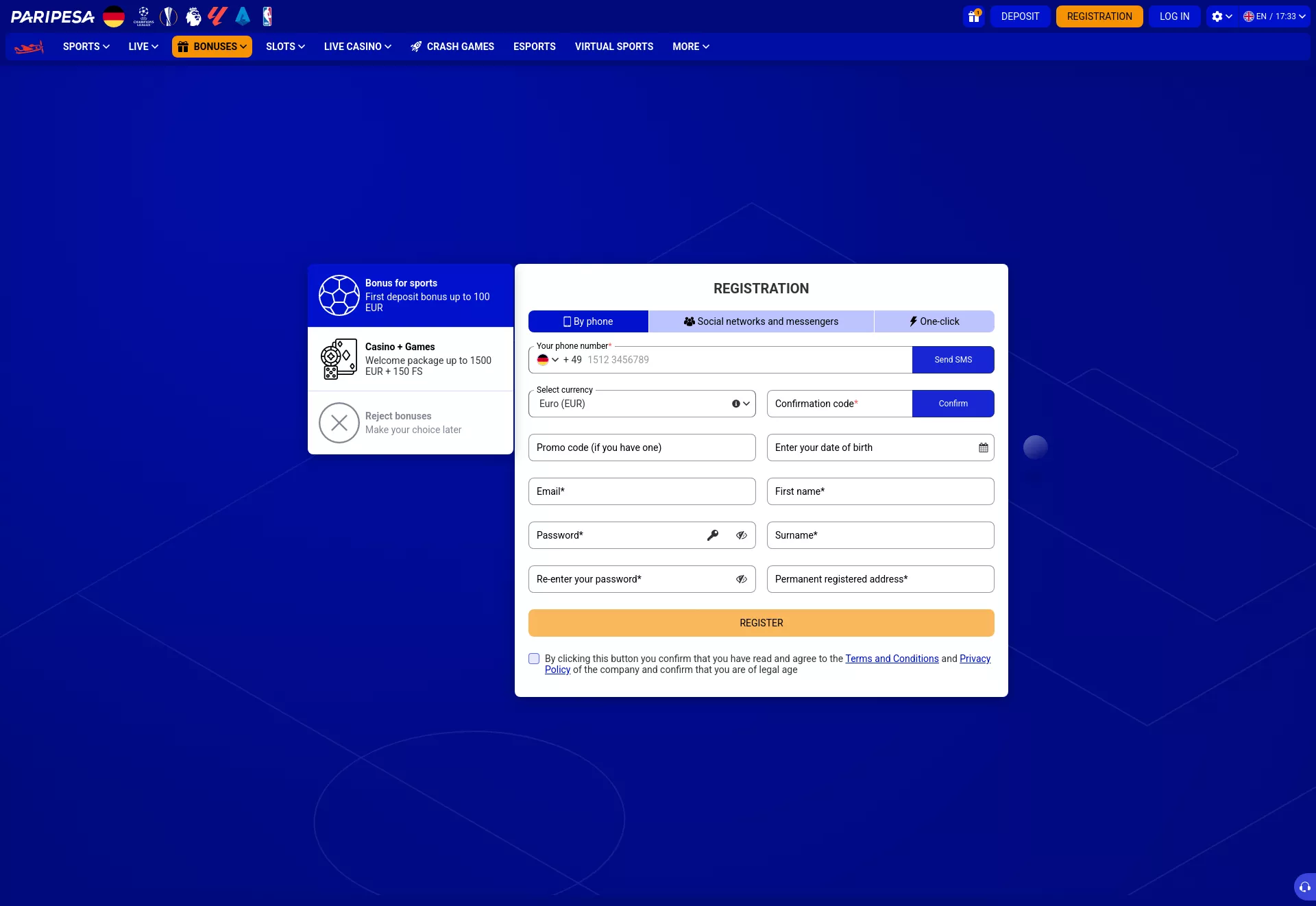The height and width of the screenshot is (906, 1316).
Task: Open the Select currency dropdown
Action: click(x=642, y=404)
